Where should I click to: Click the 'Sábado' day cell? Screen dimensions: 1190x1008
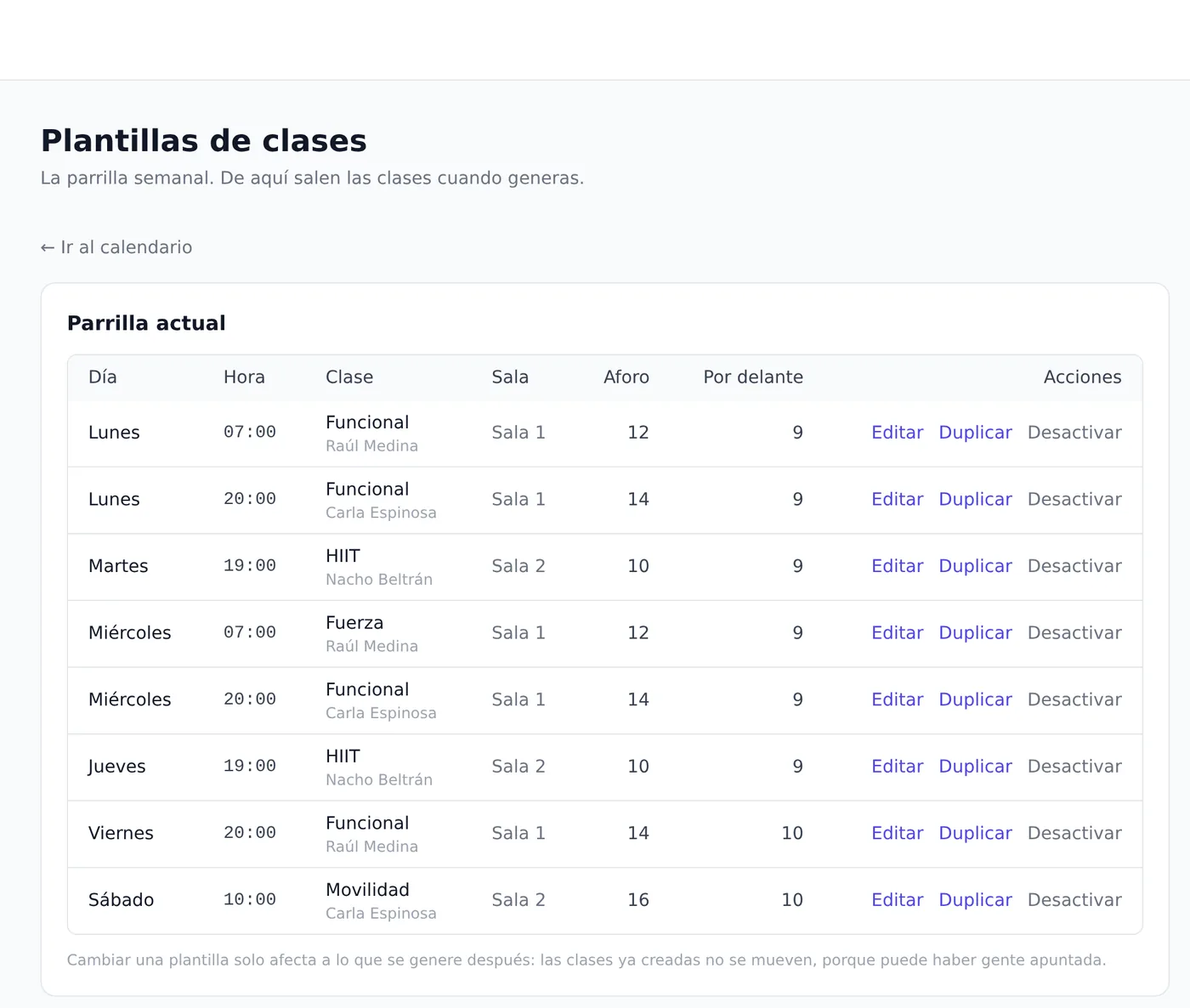coord(121,900)
